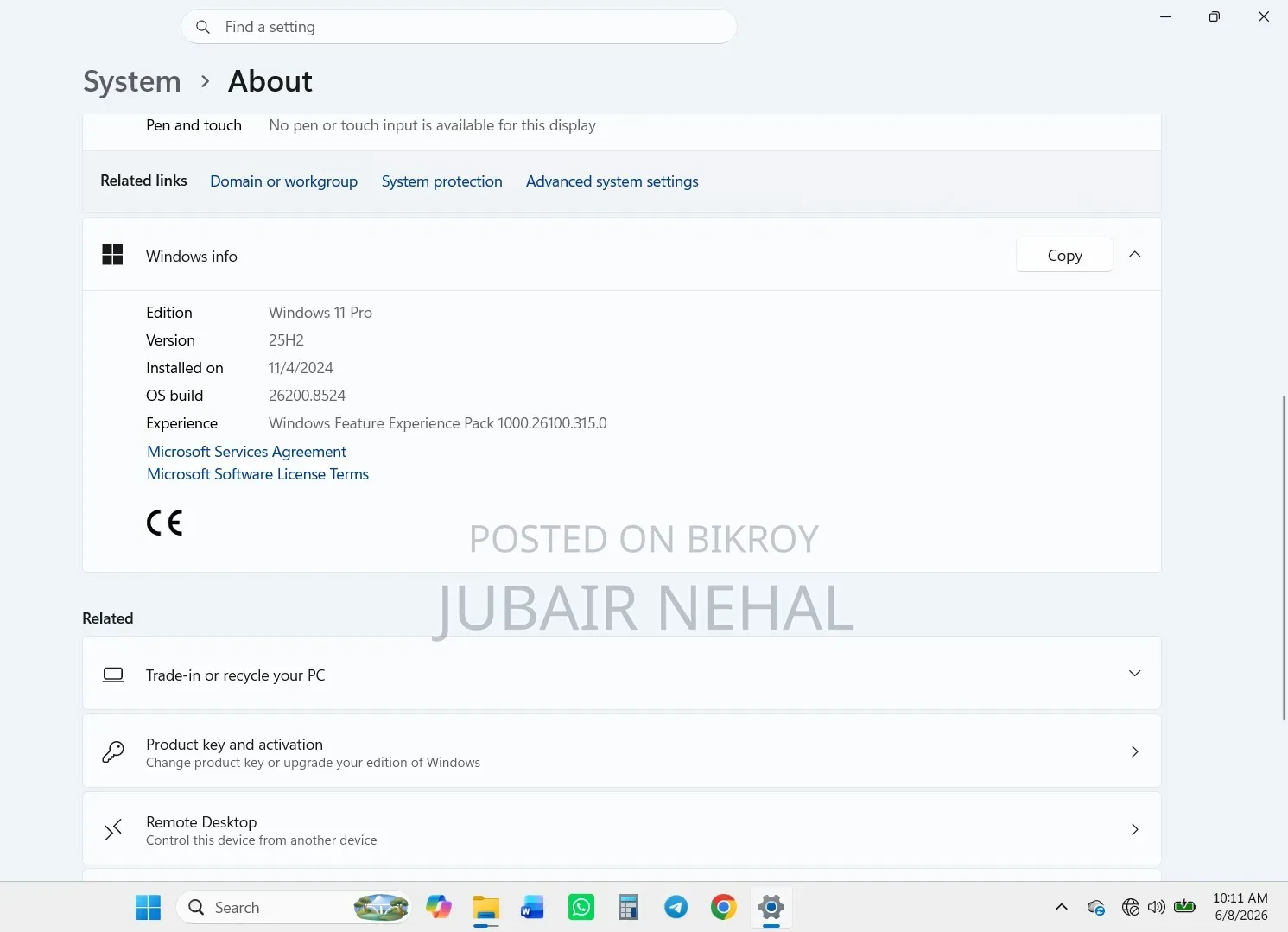Open the System protection link
This screenshot has width=1288, height=932.
[441, 181]
